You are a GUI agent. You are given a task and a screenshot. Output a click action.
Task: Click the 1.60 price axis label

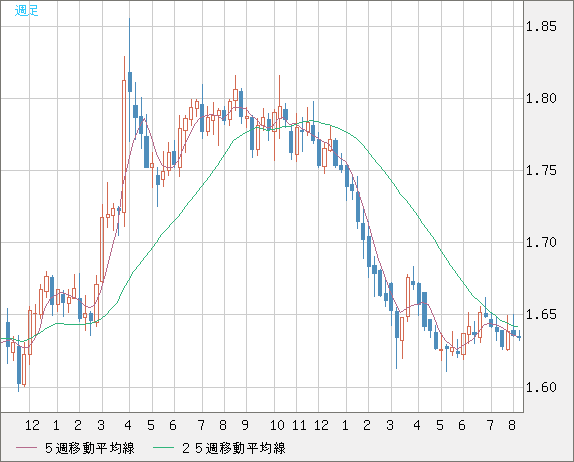point(541,387)
